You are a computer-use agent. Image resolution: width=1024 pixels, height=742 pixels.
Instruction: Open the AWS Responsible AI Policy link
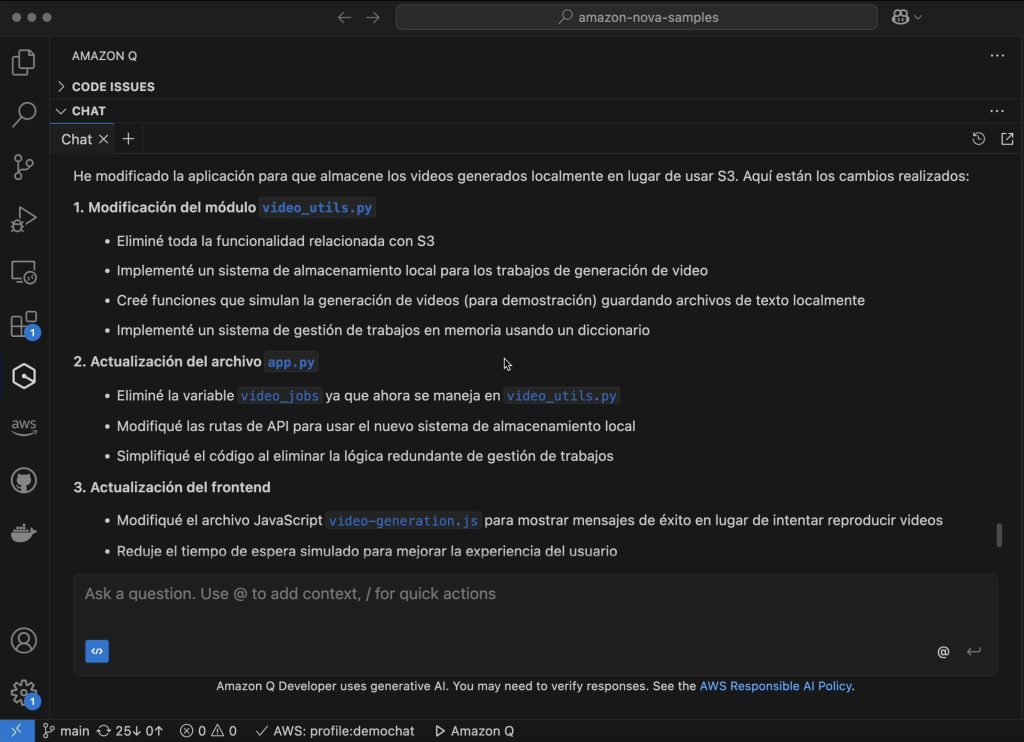775,686
